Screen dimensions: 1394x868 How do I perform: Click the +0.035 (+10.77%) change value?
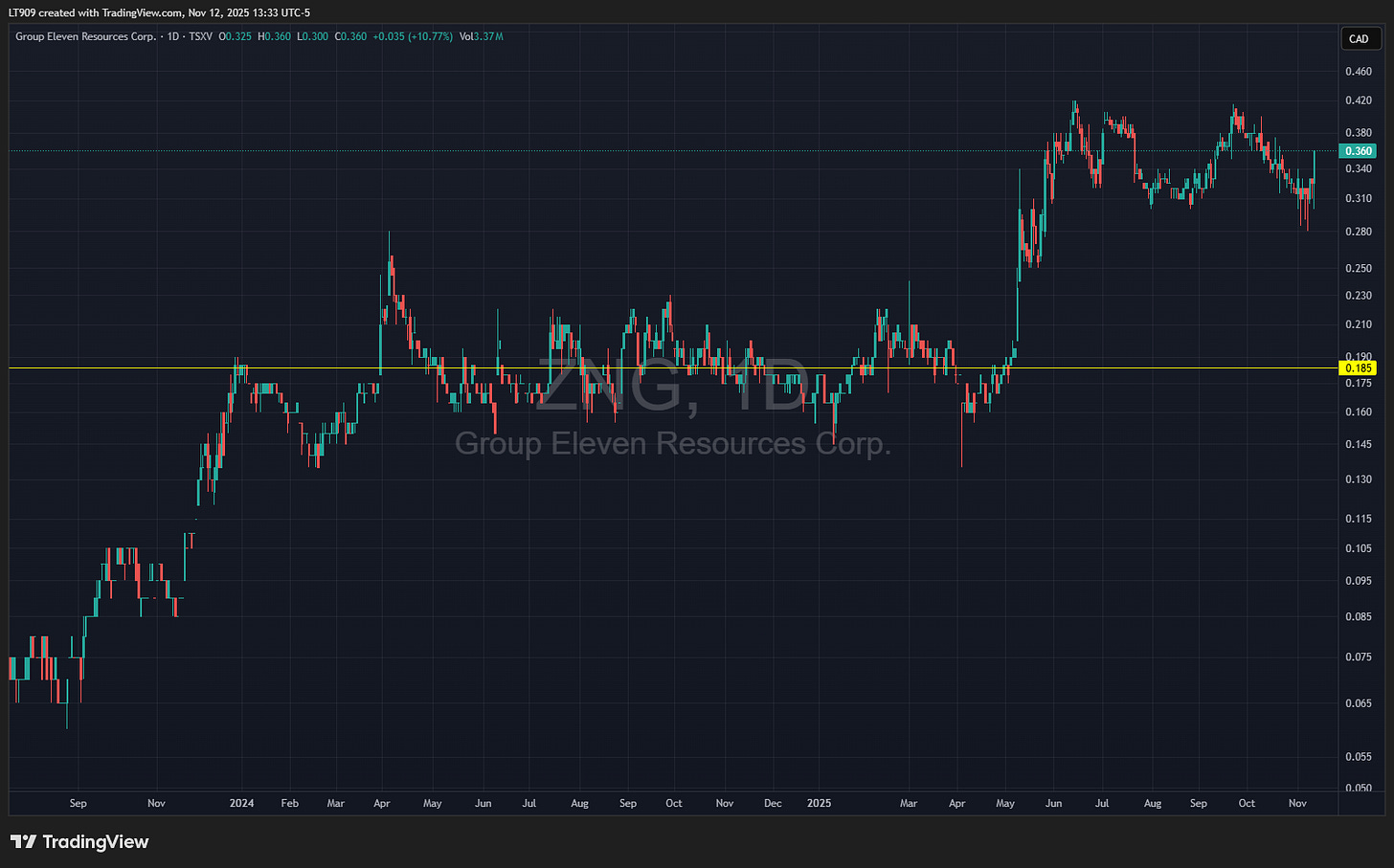click(x=412, y=36)
